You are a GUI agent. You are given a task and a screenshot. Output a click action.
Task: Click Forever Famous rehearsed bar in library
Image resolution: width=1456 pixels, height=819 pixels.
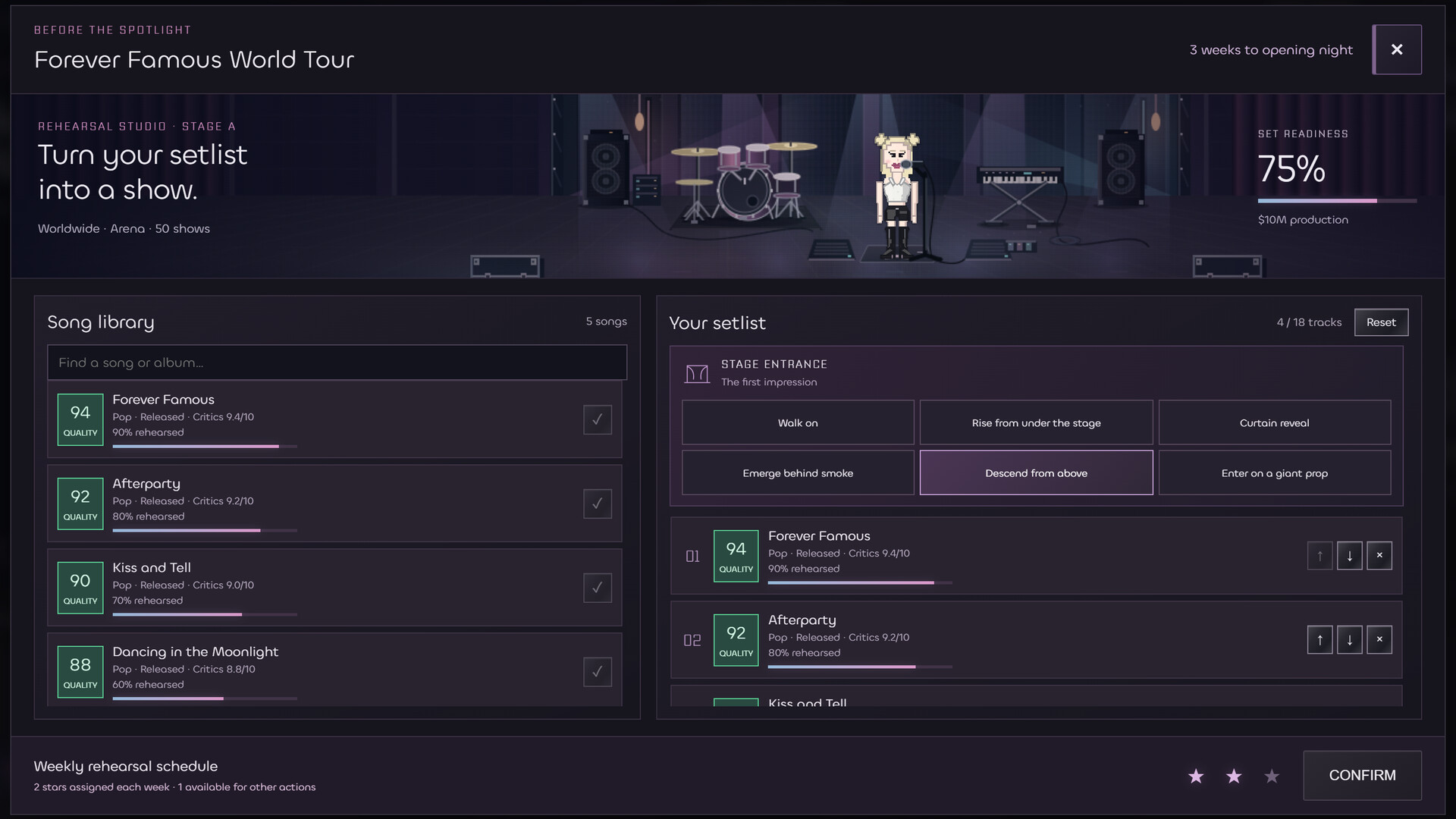click(x=205, y=447)
